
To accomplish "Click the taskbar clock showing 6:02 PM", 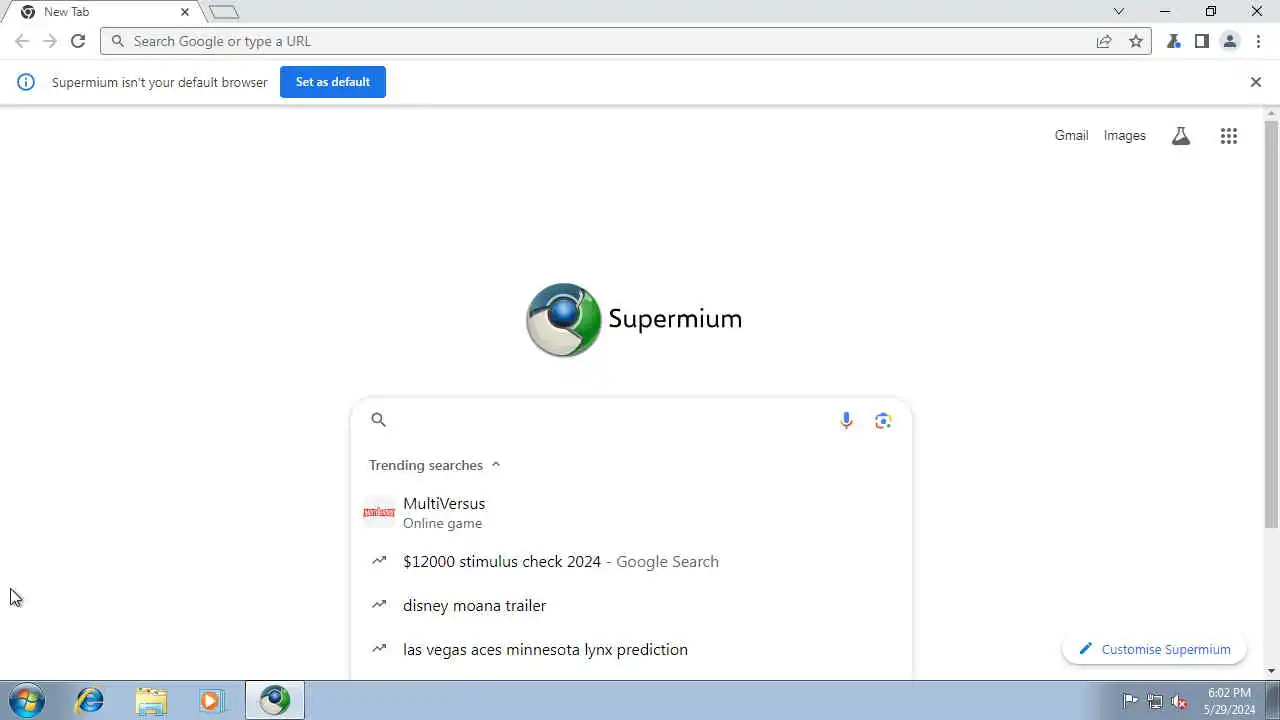I will click(1230, 701).
